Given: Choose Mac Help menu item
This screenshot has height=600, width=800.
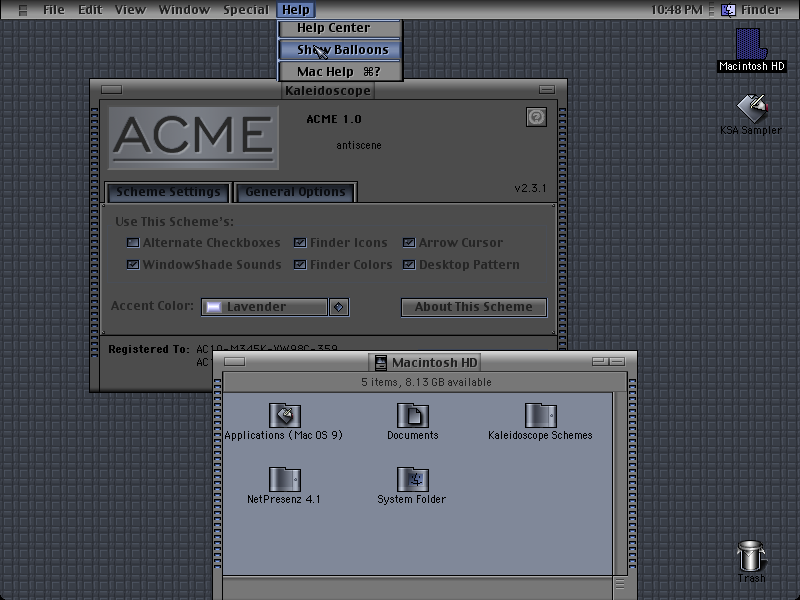Looking at the screenshot, I should click(x=340, y=71).
